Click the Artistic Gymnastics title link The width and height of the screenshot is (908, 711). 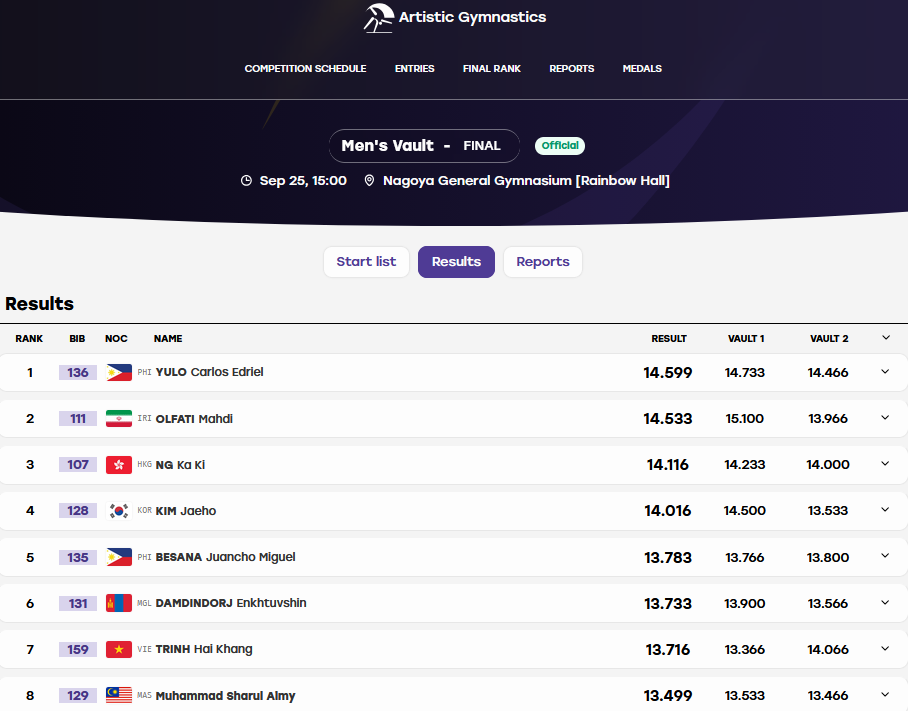[472, 17]
